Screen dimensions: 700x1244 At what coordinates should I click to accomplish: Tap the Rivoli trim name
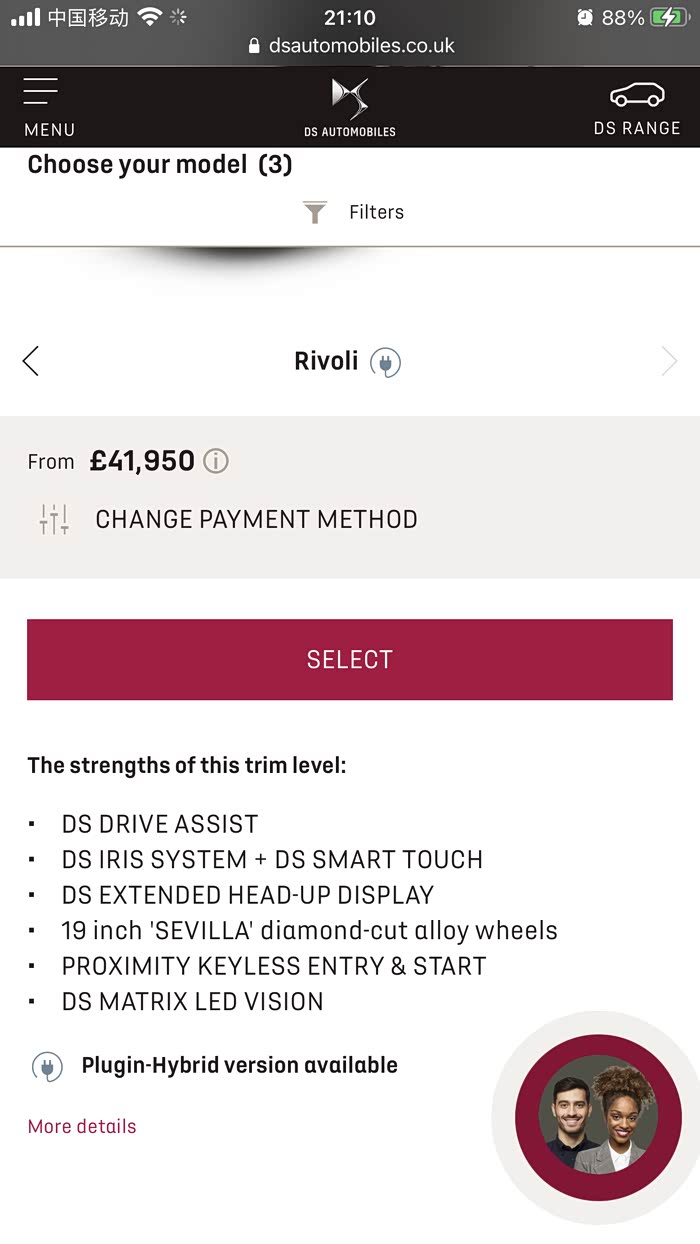coord(326,361)
